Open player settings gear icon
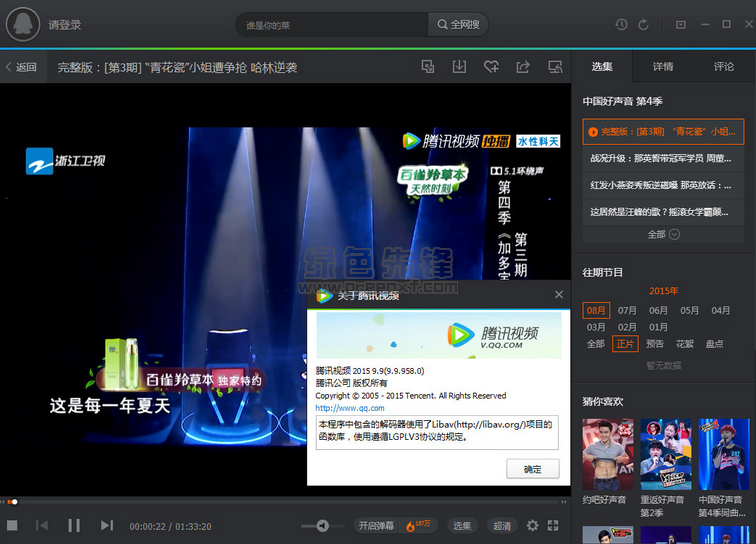The image size is (756, 544). tap(532, 526)
